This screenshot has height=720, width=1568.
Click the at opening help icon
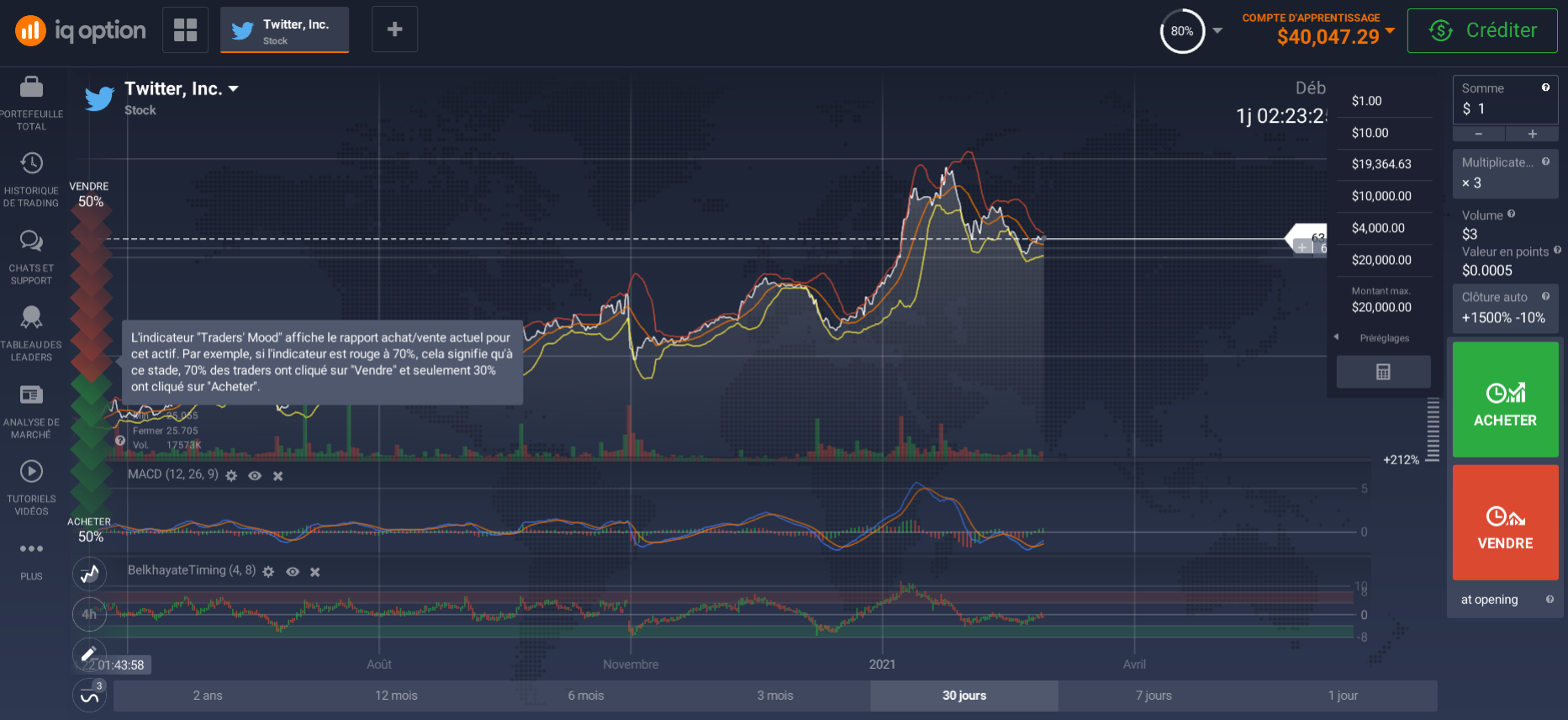click(x=1550, y=599)
